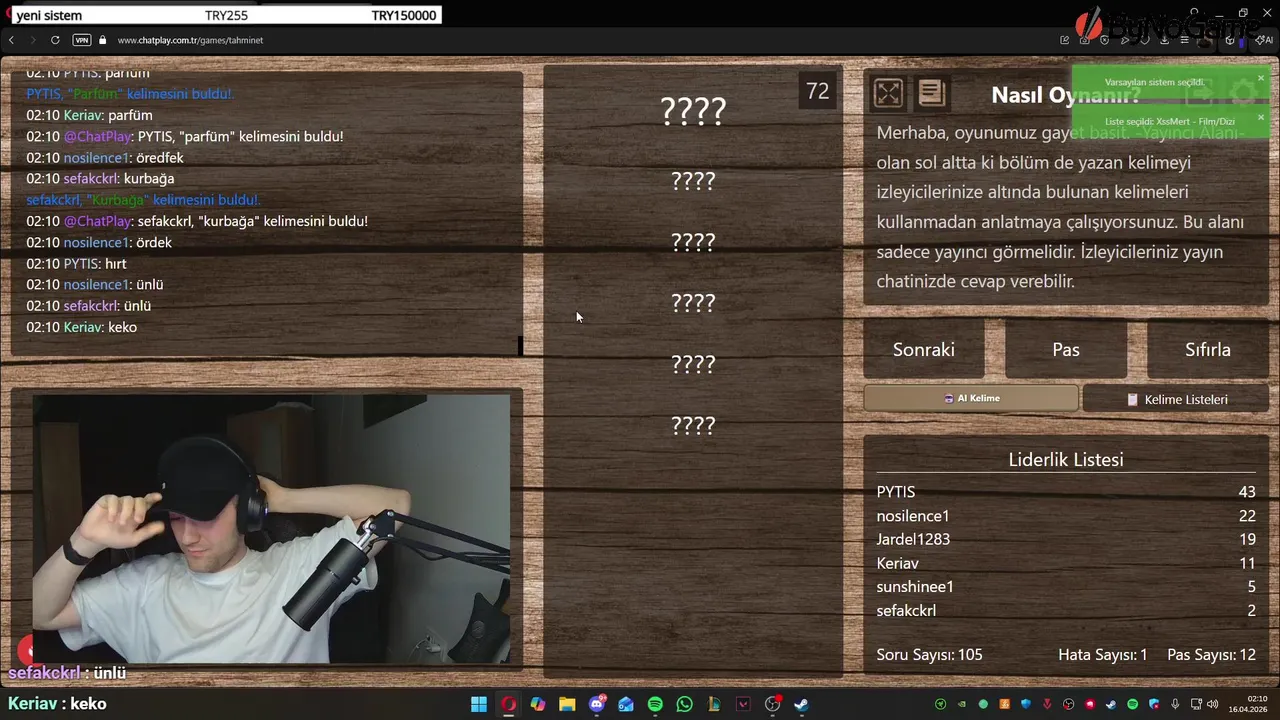Click chat message 'Keriav: keko'
This screenshot has height=720, width=1280.
(82, 327)
